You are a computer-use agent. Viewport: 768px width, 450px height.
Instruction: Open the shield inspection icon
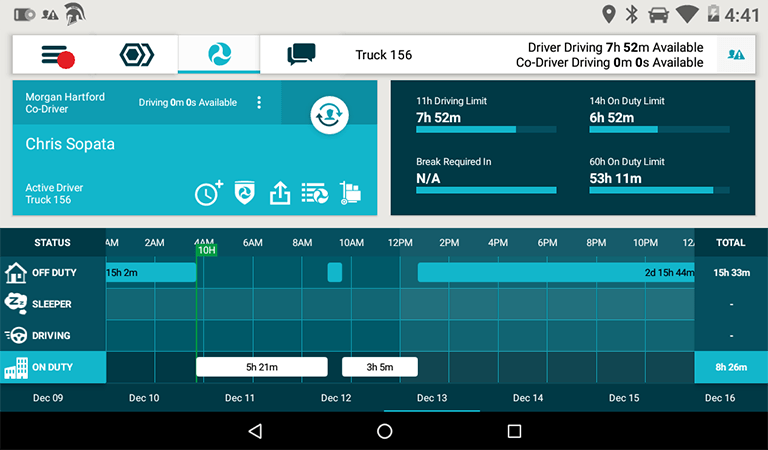tap(244, 193)
